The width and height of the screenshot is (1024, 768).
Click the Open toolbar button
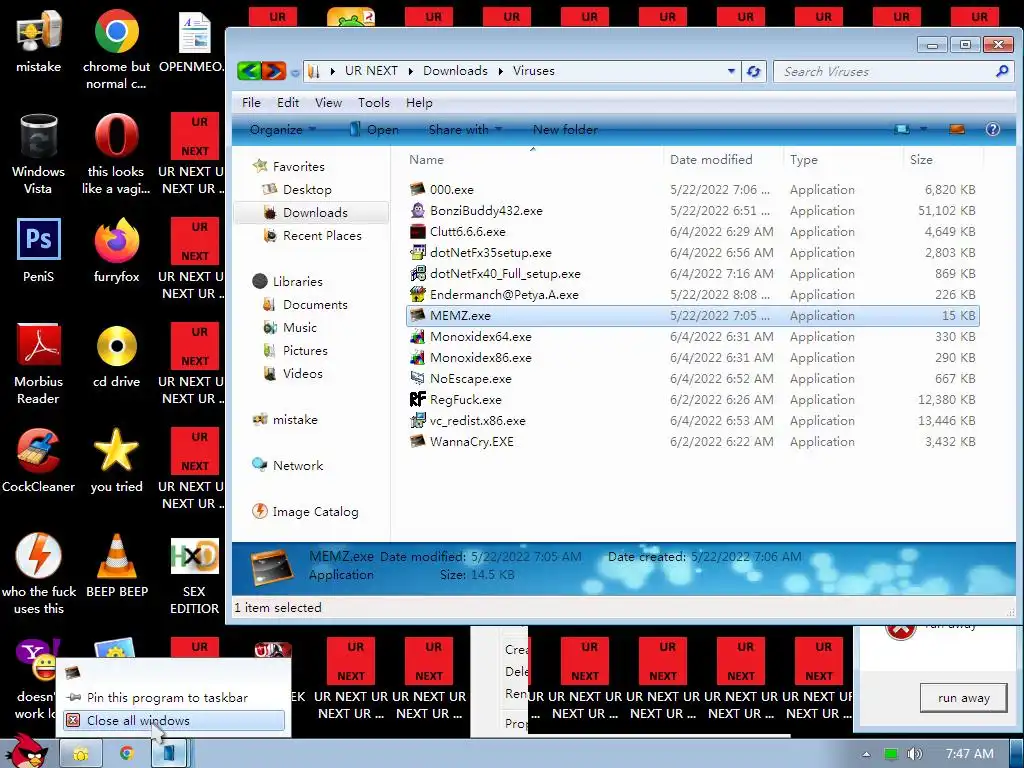(374, 129)
